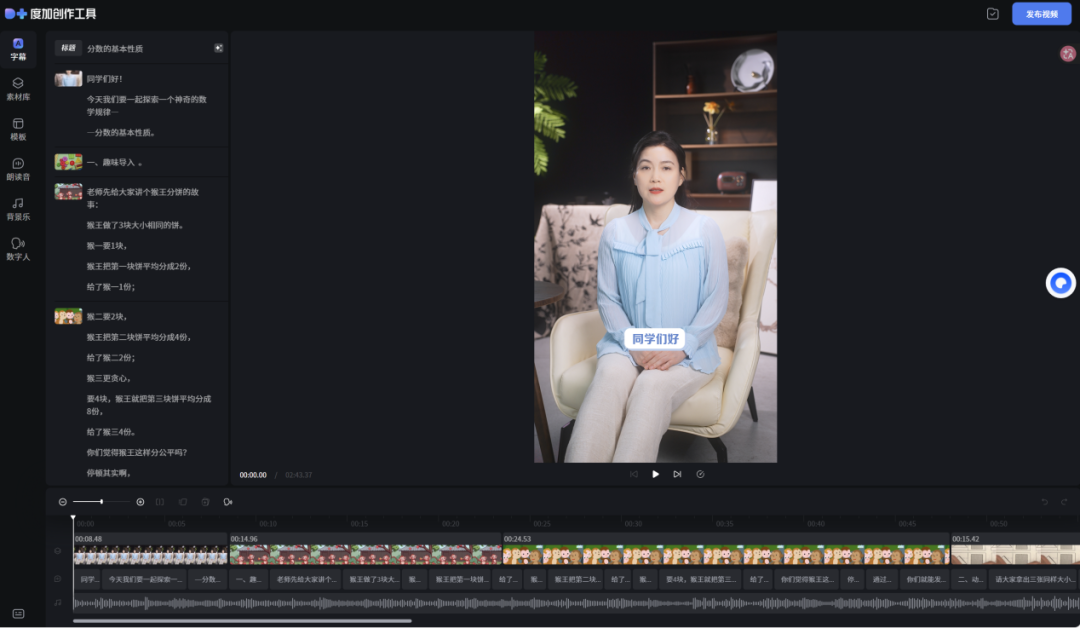Select subtitle chip 猴王做了3块大... in timeline
This screenshot has width=1080, height=628.
(373, 579)
